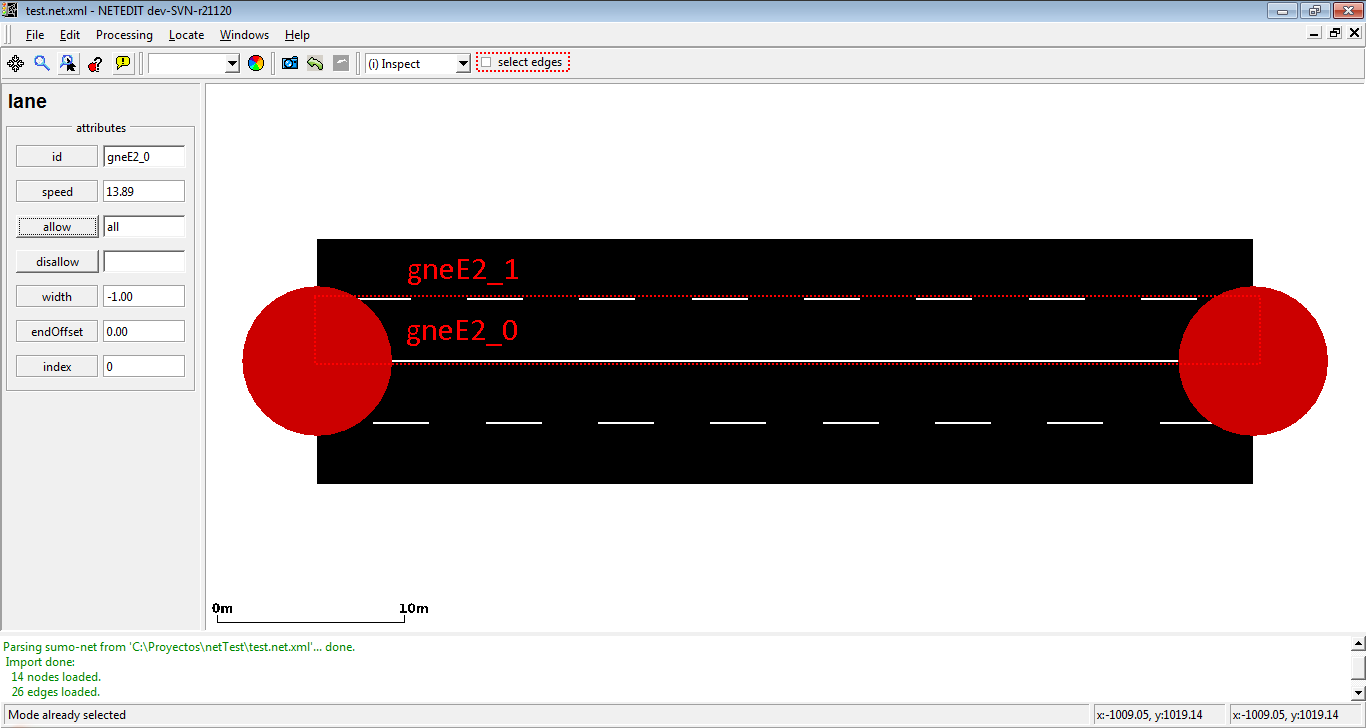This screenshot has height=728, width=1366.
Task: Click the message log scroll down arrow
Action: pos(1357,692)
